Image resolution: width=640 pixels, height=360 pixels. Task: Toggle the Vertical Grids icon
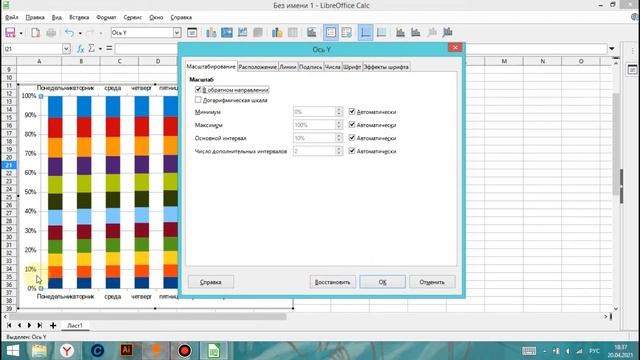[381, 33]
